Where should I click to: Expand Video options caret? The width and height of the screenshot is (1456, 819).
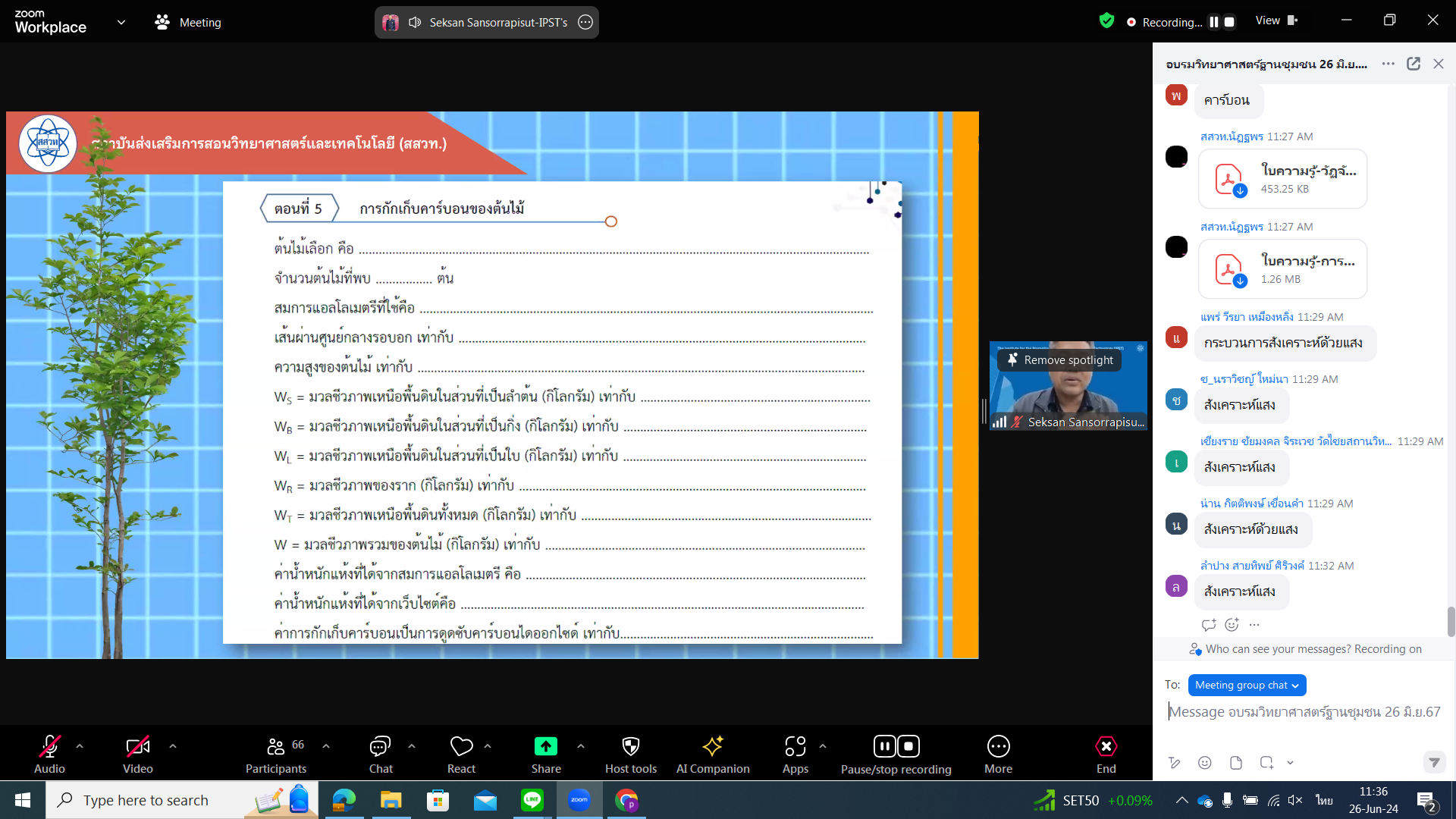(x=173, y=746)
